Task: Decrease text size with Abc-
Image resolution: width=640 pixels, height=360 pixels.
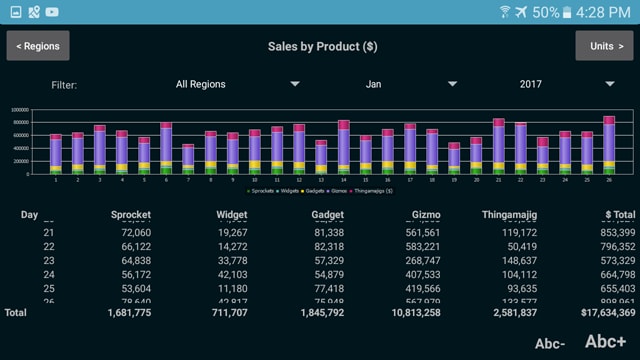Action: 550,344
